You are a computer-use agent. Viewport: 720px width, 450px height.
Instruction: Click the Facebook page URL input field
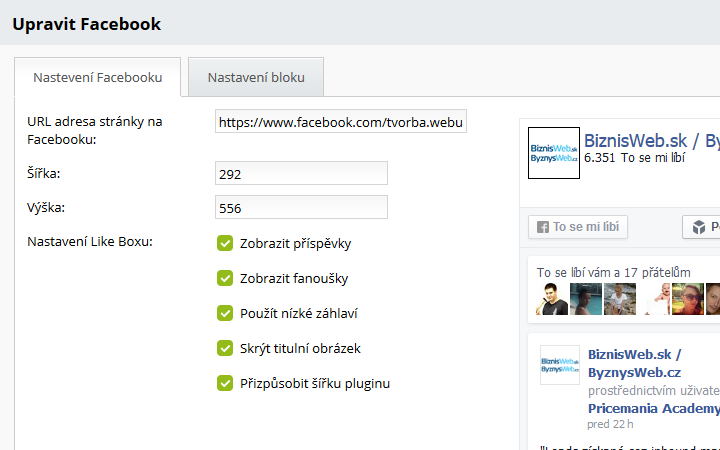341,121
